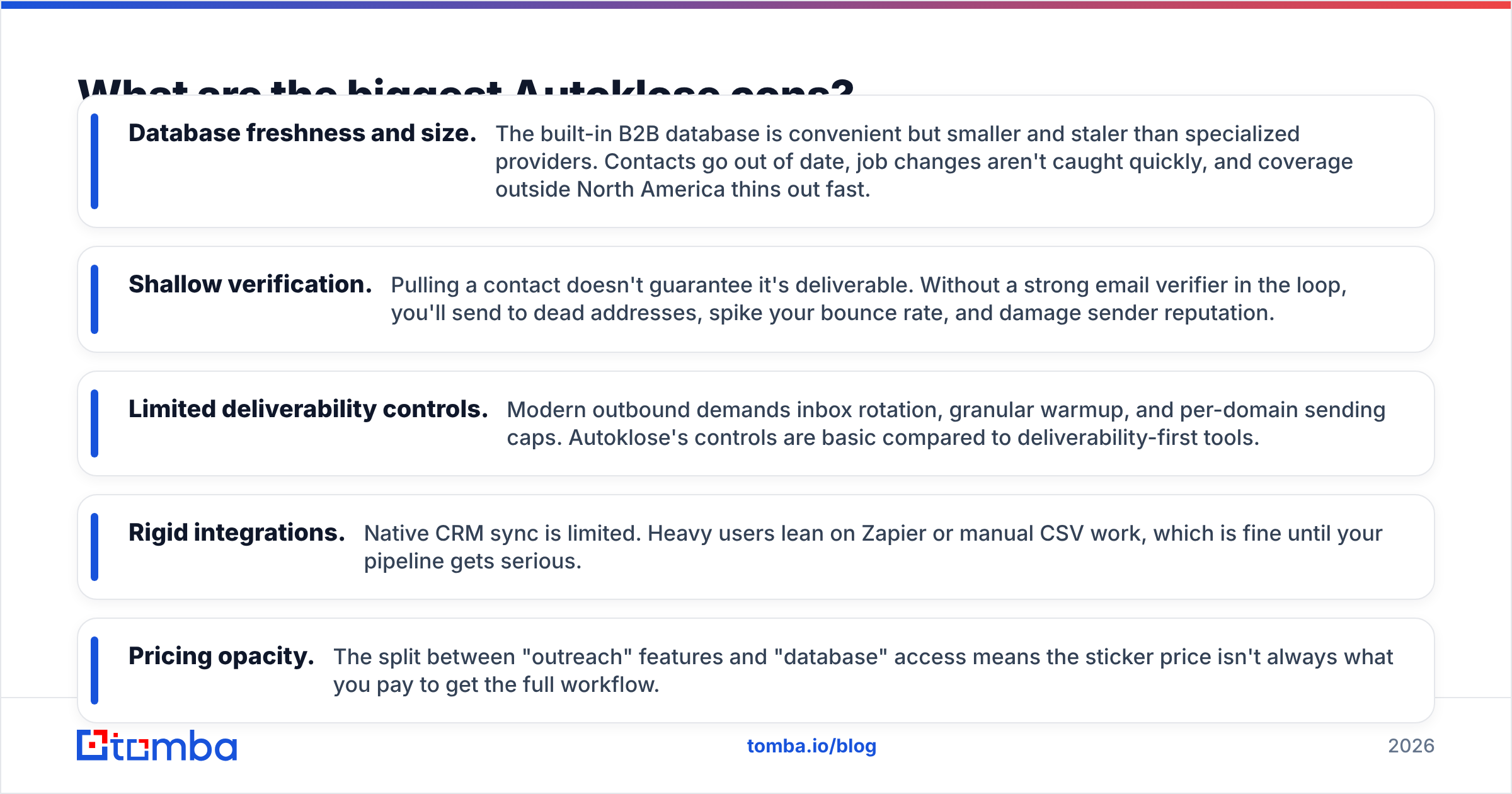Click blue bar beside Limited deliverability controls
Screen dimensions: 1512x794
pyautogui.click(x=94, y=423)
